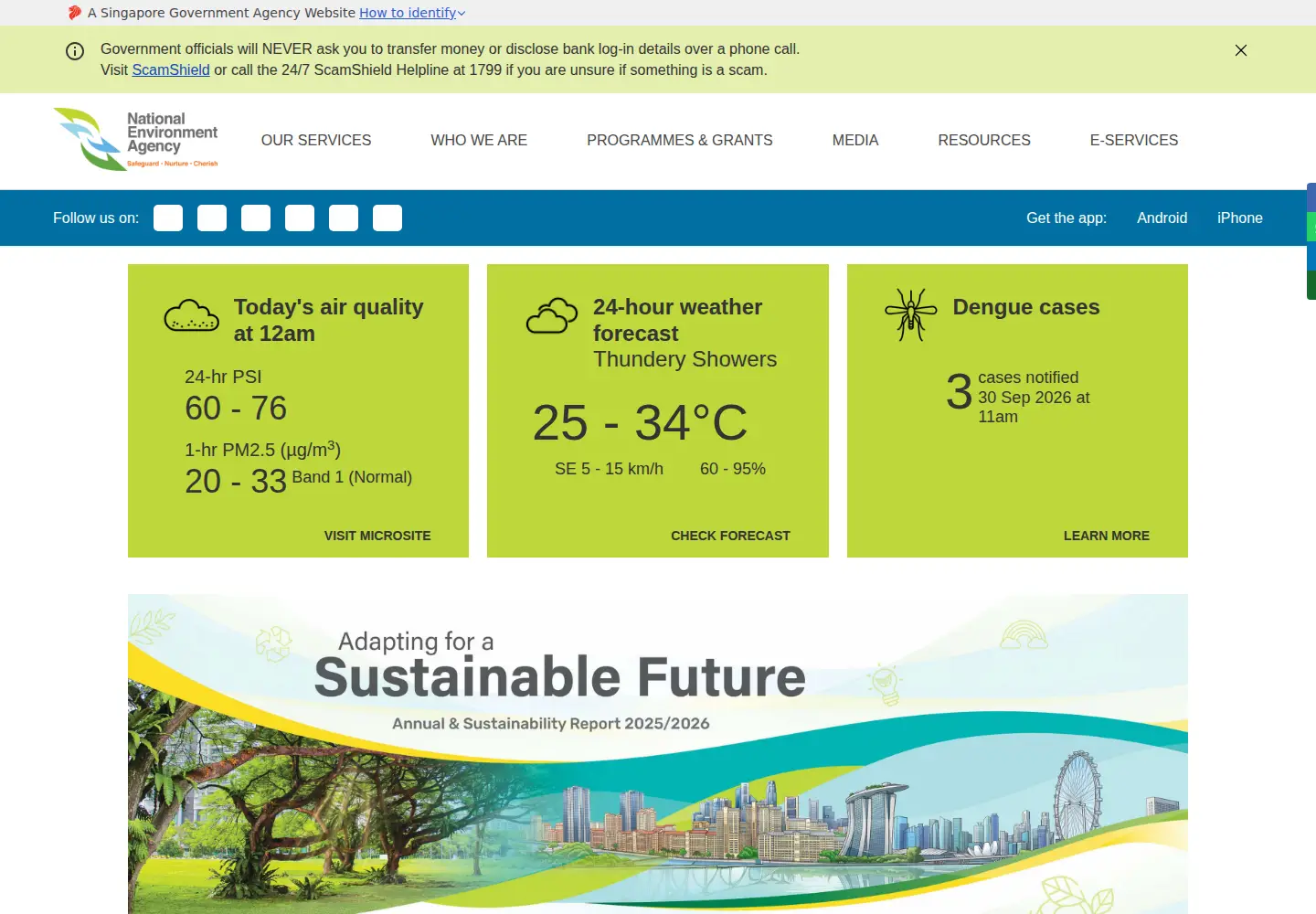Close the scam warning banner
1316x914 pixels.
click(x=1240, y=50)
